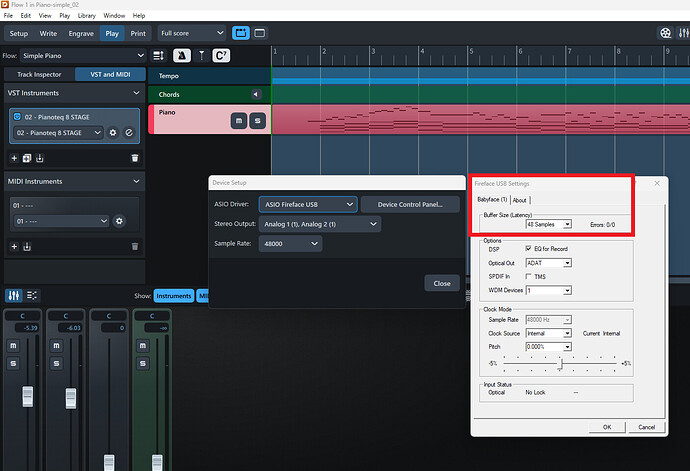The width and height of the screenshot is (690, 471).
Task: Add a new VST instrument with plus icon
Action: tap(14, 158)
